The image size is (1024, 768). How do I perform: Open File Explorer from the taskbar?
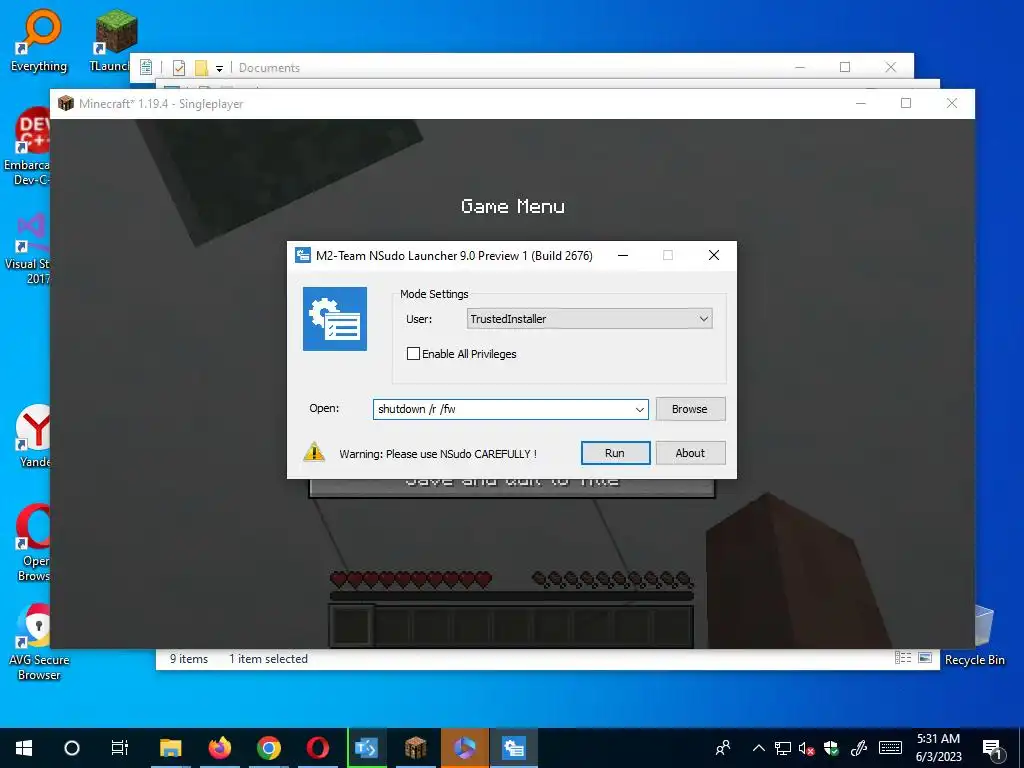click(170, 748)
